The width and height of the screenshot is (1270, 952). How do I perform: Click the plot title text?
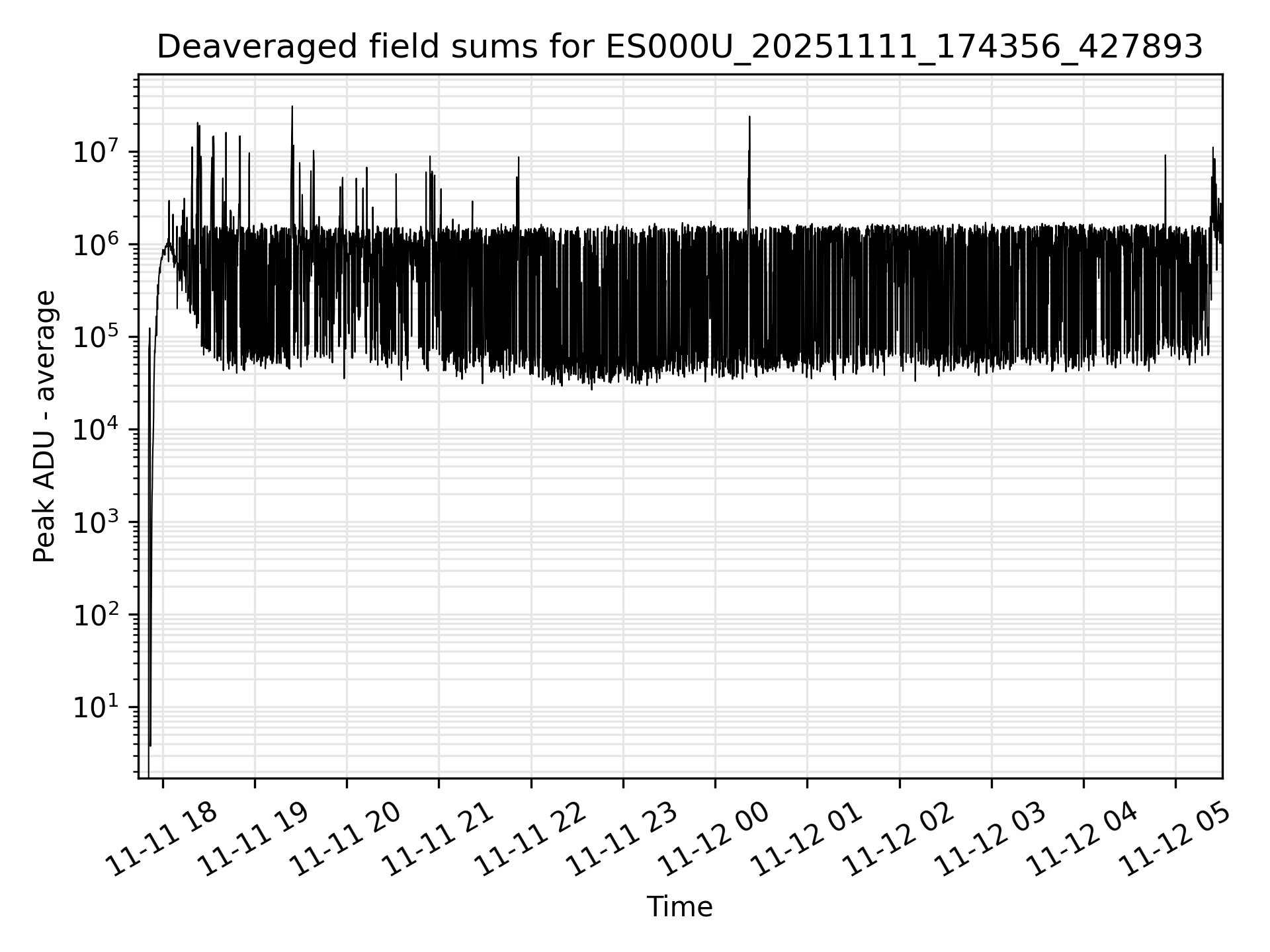click(679, 48)
